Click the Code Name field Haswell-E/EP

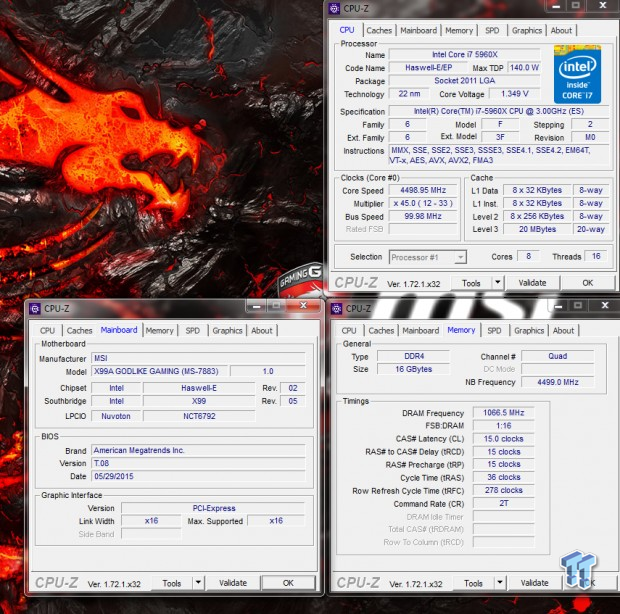click(x=428, y=68)
